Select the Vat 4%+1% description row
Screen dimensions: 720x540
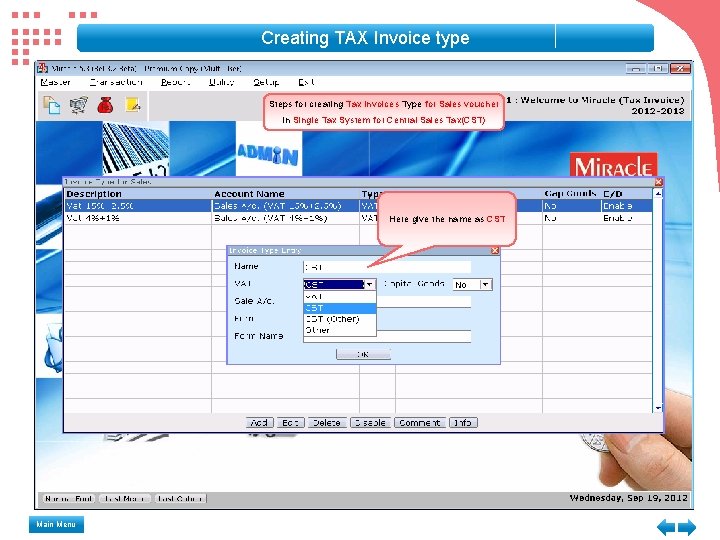click(138, 218)
